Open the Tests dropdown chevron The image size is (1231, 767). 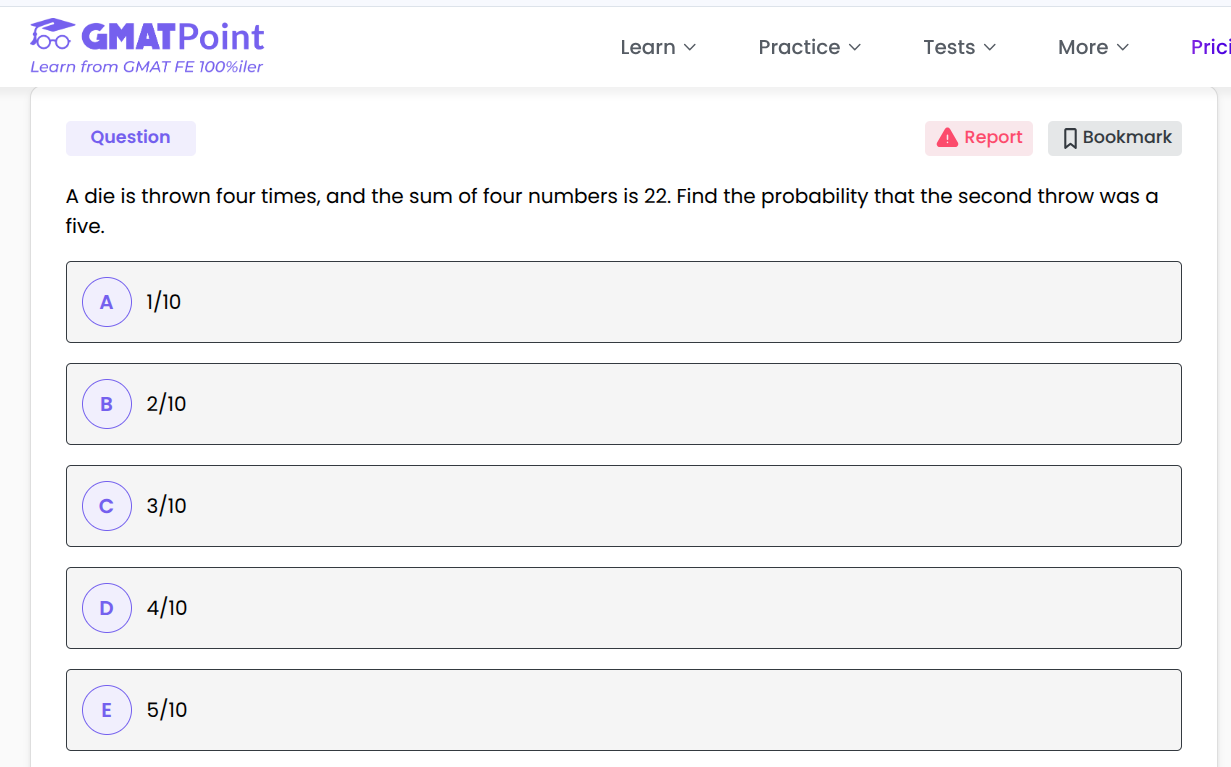[x=990, y=48]
